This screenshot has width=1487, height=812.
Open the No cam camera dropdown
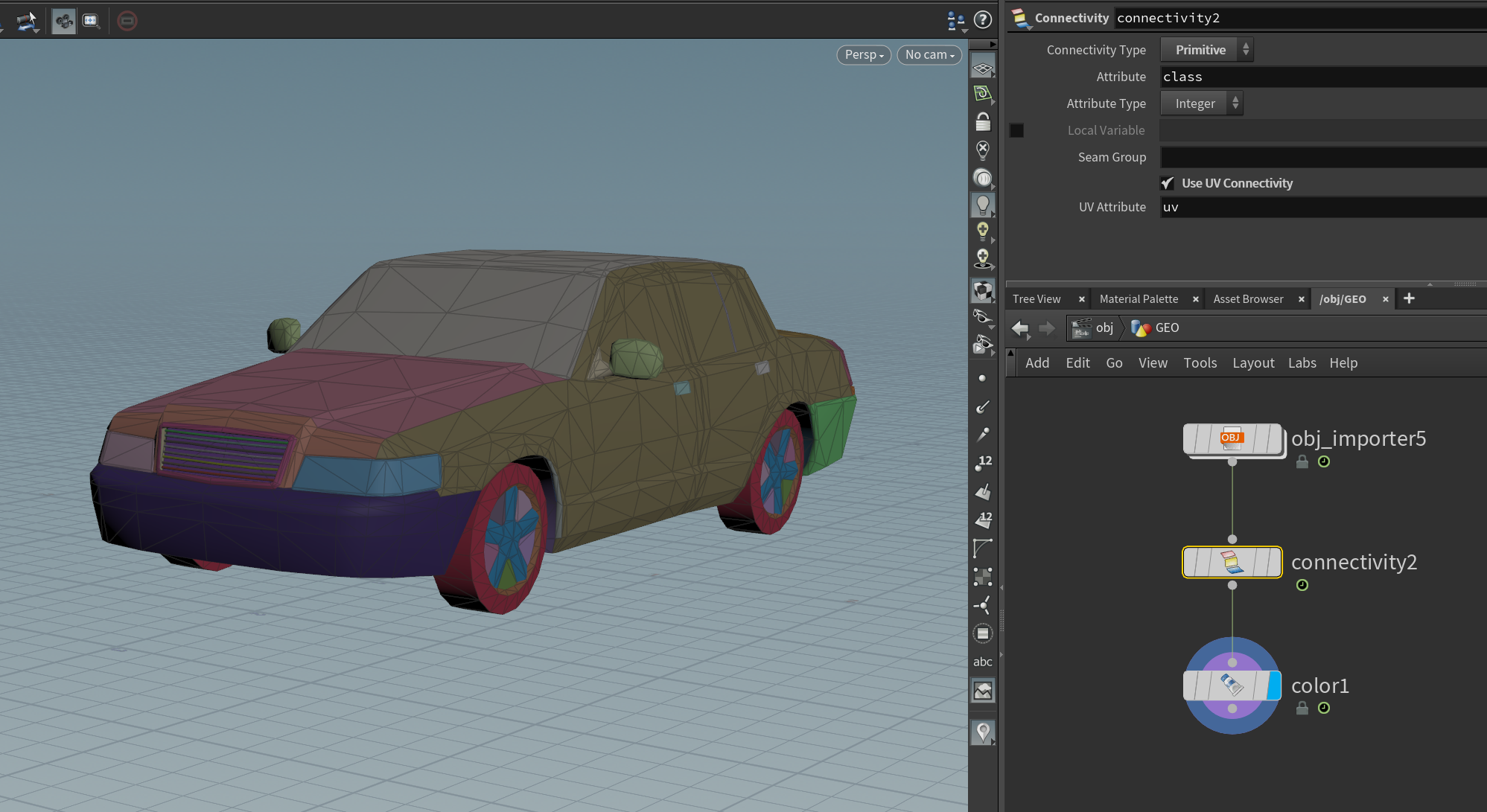click(x=929, y=55)
